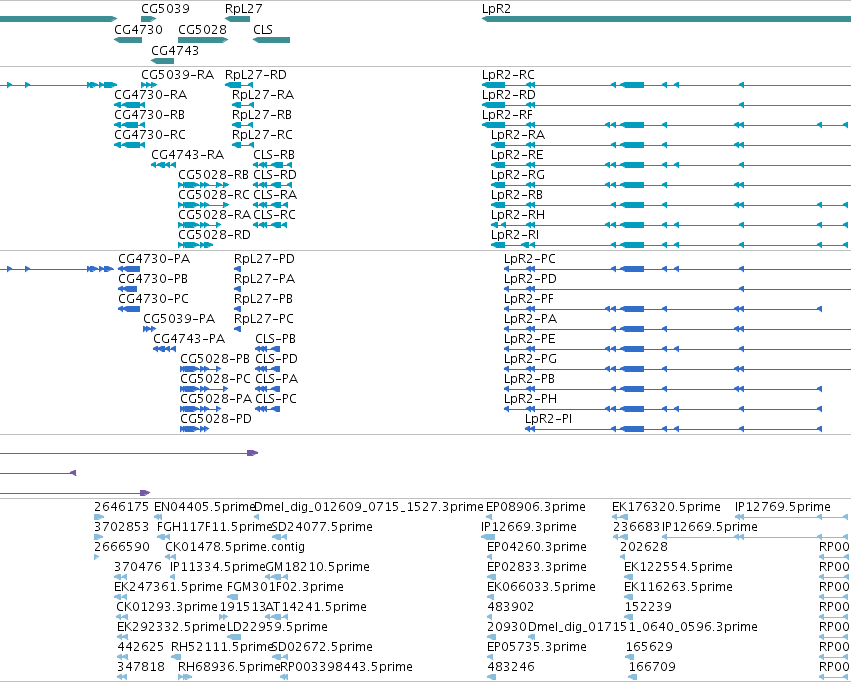Image resolution: width=851 pixels, height=682 pixels.
Task: Select transcript LpR2-RC
Action: tap(508, 74)
